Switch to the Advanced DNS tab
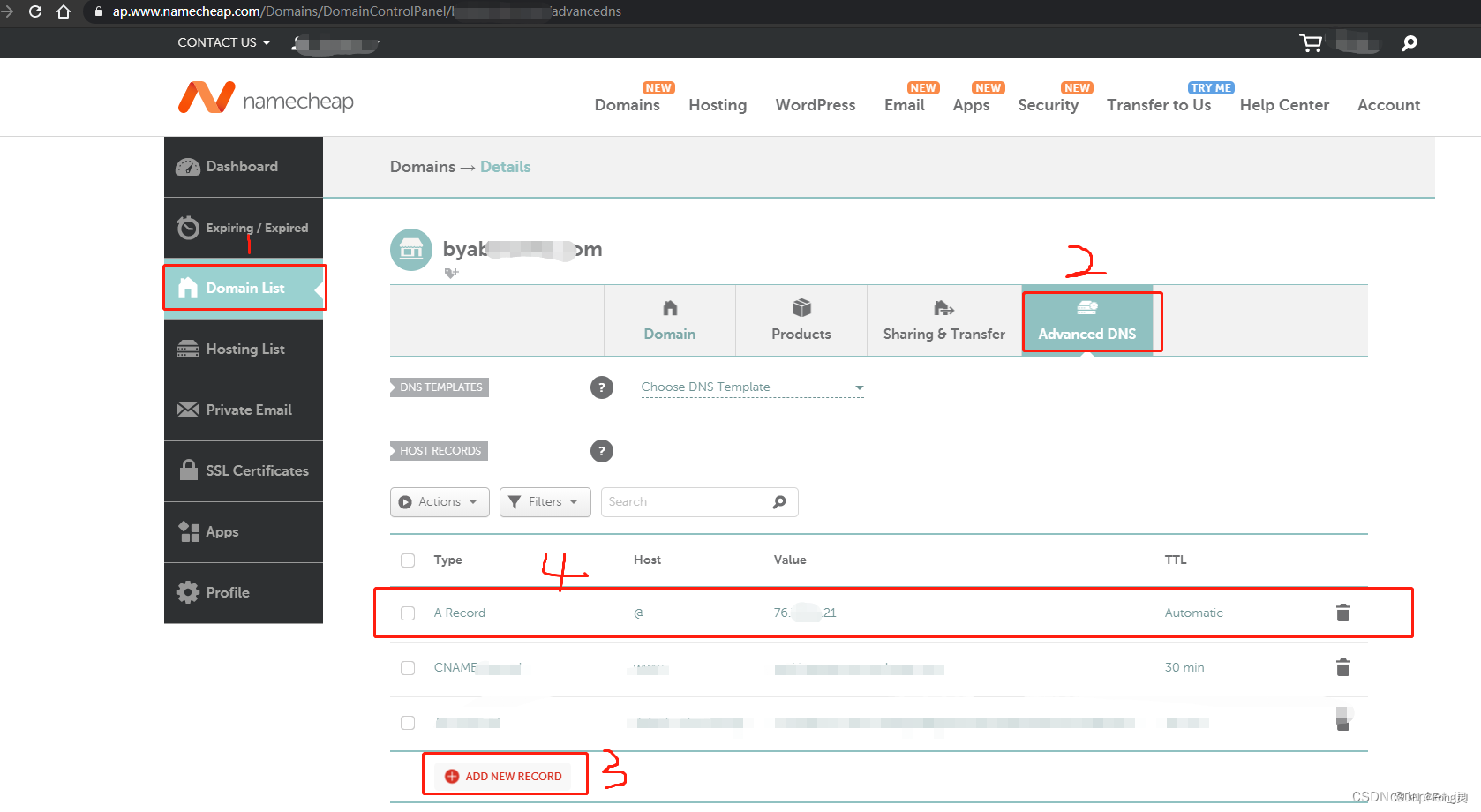 click(x=1087, y=320)
